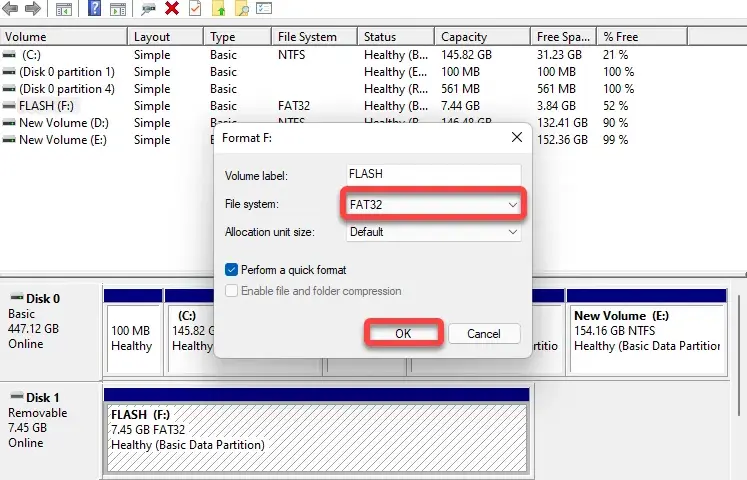747x480 pixels.
Task: Click the 31.23 GB free space cell
Action: tap(559, 55)
